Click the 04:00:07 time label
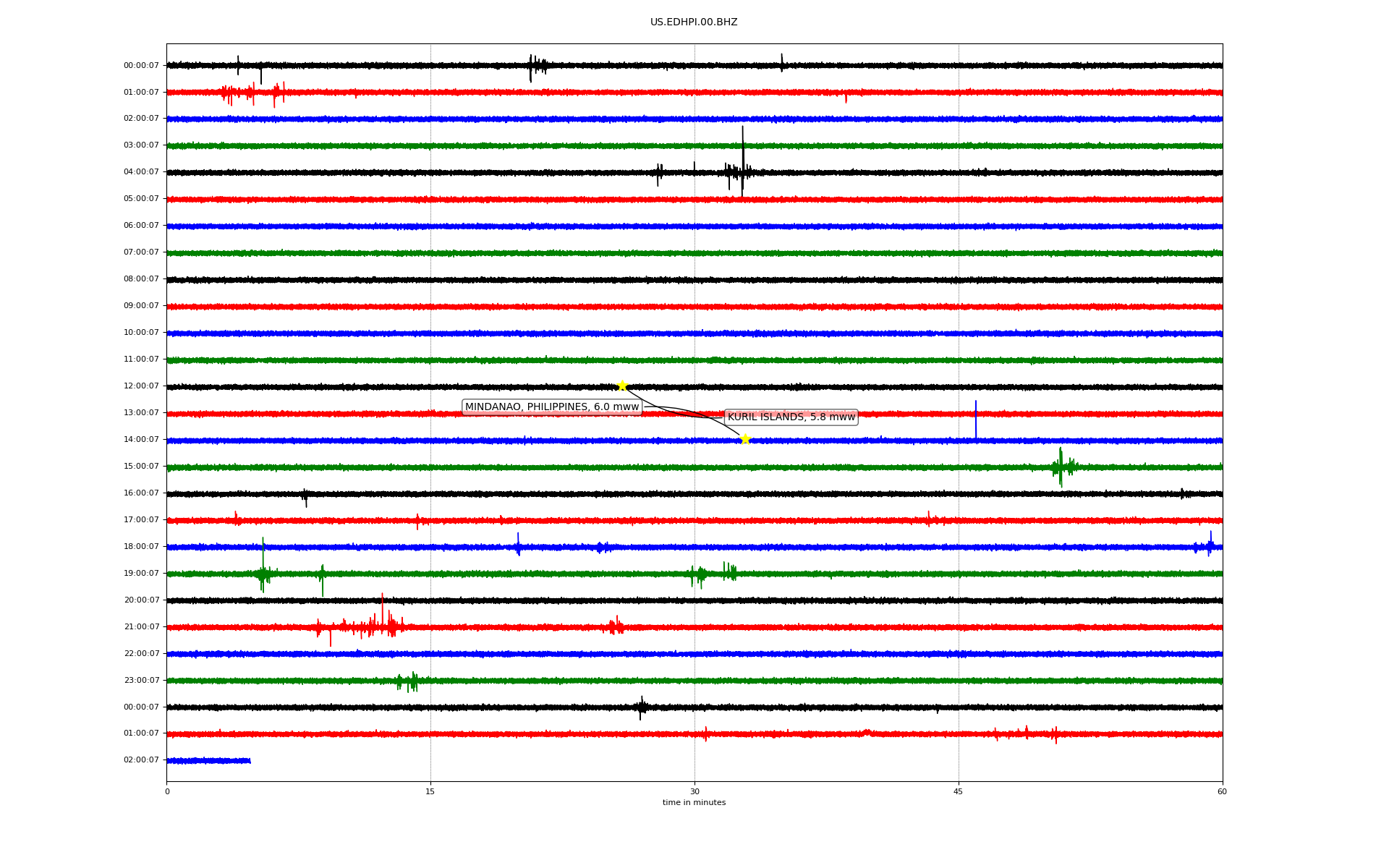Image resolution: width=1389 pixels, height=868 pixels. pos(141,172)
